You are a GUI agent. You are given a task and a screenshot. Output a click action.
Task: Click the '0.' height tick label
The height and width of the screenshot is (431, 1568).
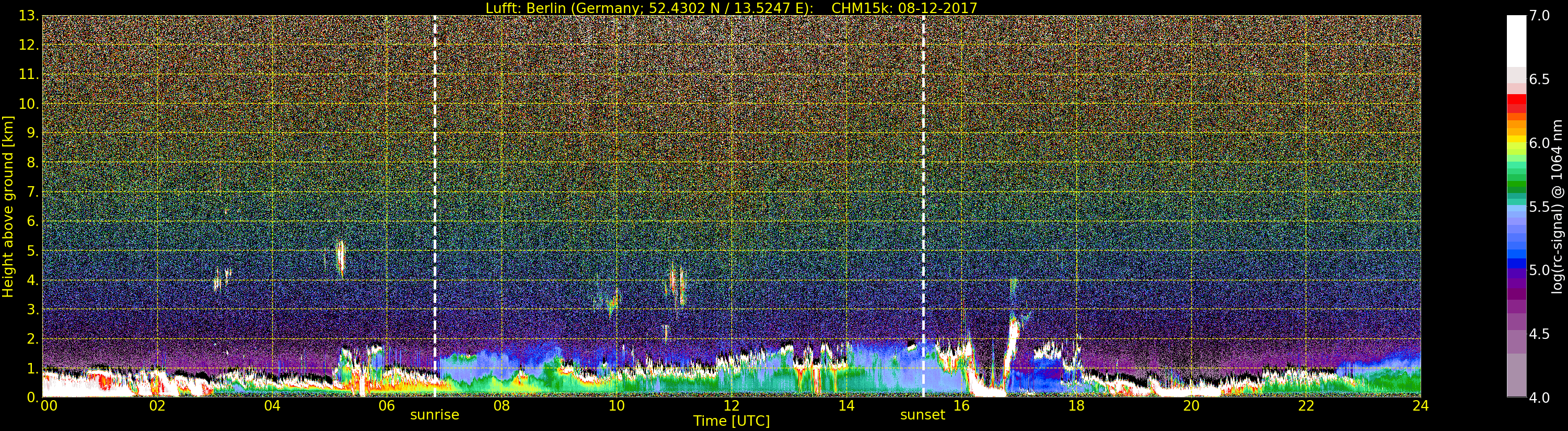pos(33,397)
